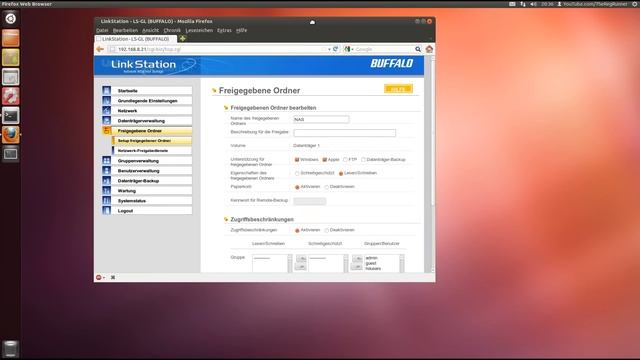The height and width of the screenshot is (360, 640).
Task: Click the network indicator in top panel
Action: point(523,4)
